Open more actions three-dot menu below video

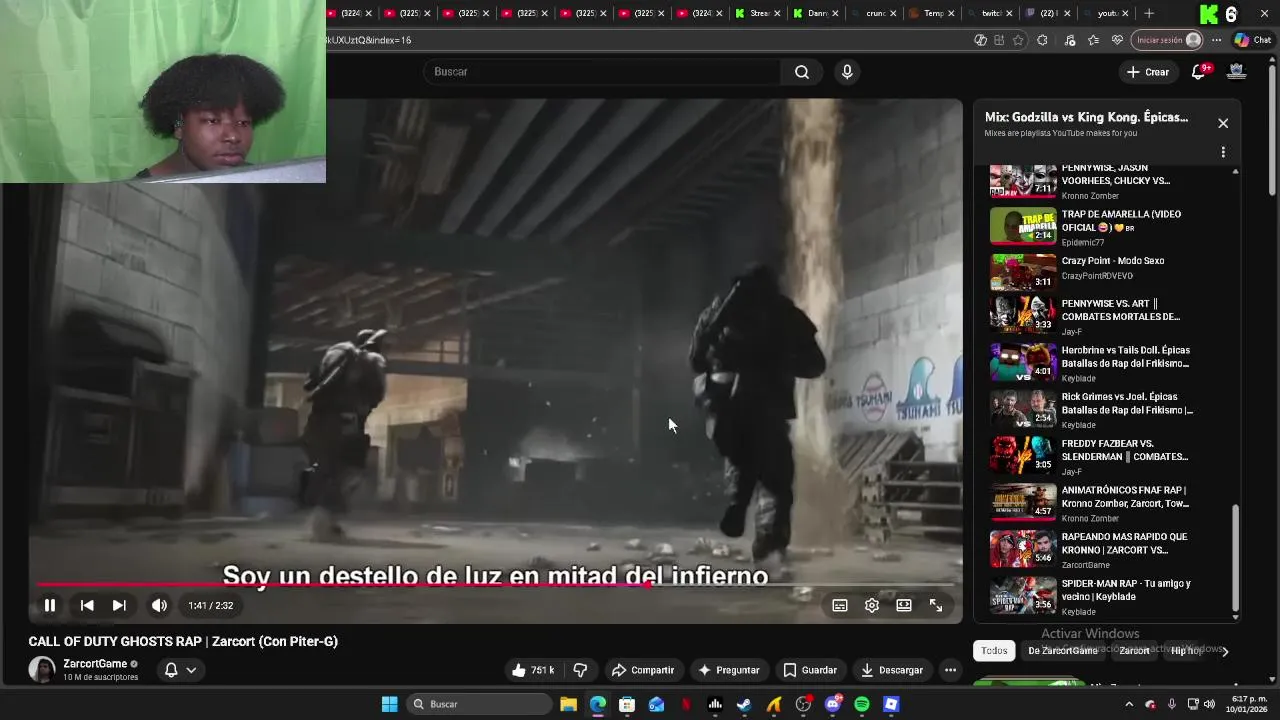click(x=951, y=670)
